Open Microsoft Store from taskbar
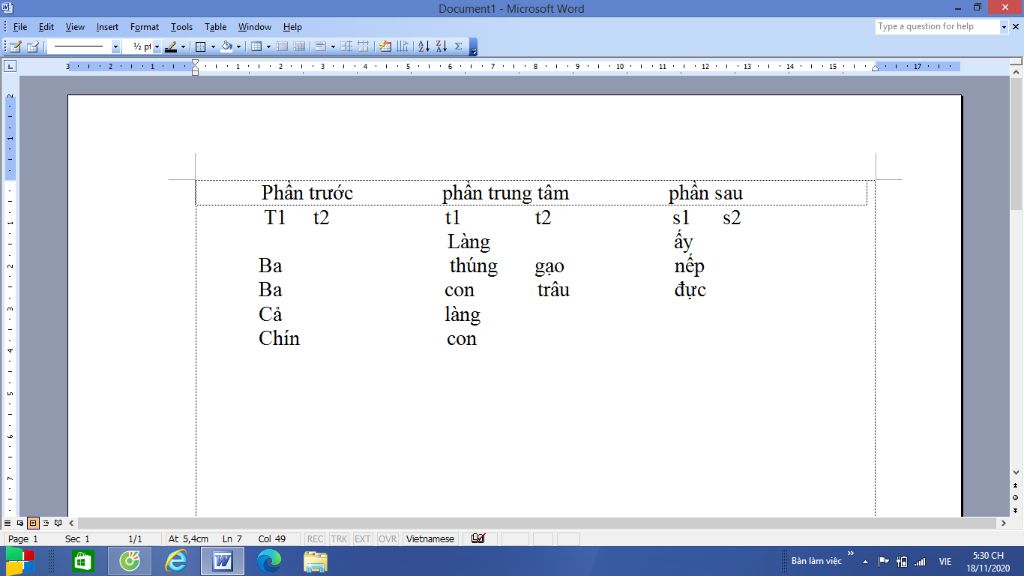1024x576 pixels. [82, 562]
